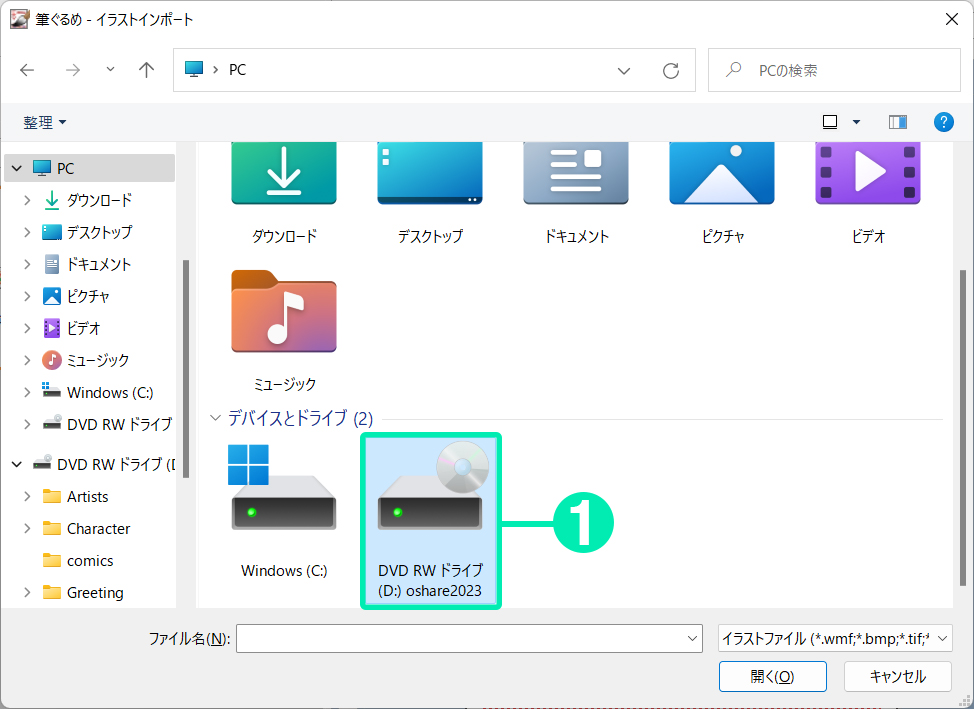Viewport: 974px width, 709px height.
Task: Collapse the デバイスとドライブ group
Action: (x=215, y=418)
